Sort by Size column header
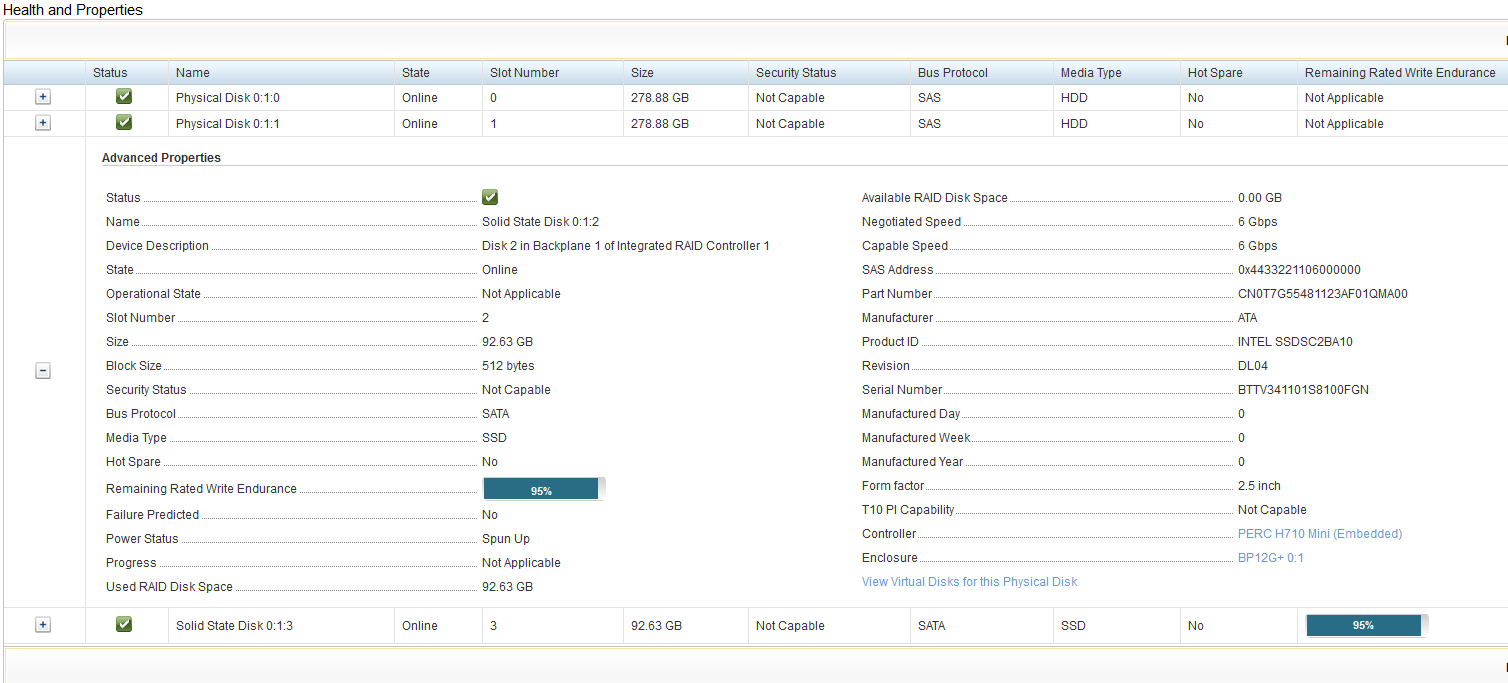 642,73
